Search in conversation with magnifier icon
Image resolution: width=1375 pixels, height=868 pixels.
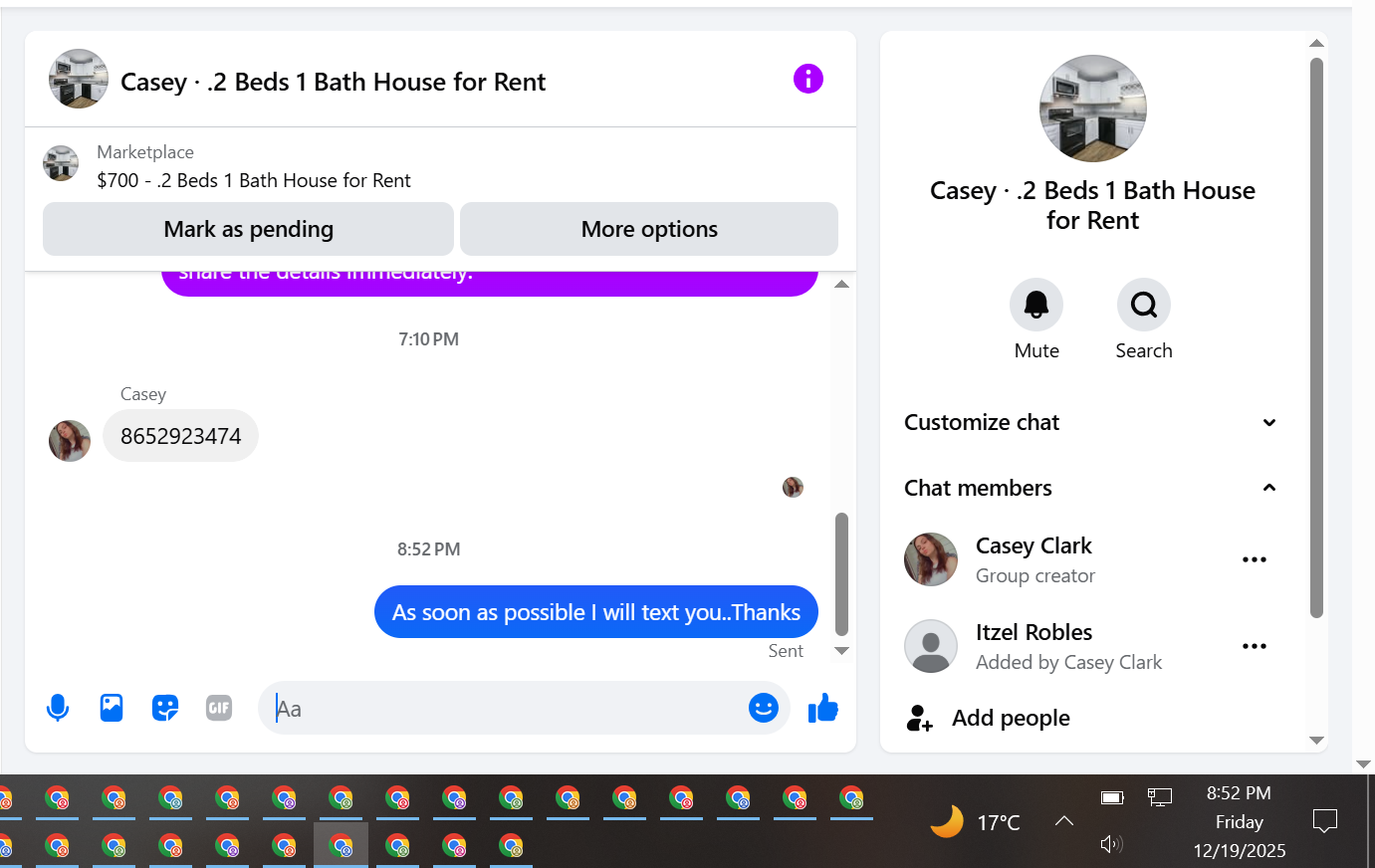[x=1144, y=305]
